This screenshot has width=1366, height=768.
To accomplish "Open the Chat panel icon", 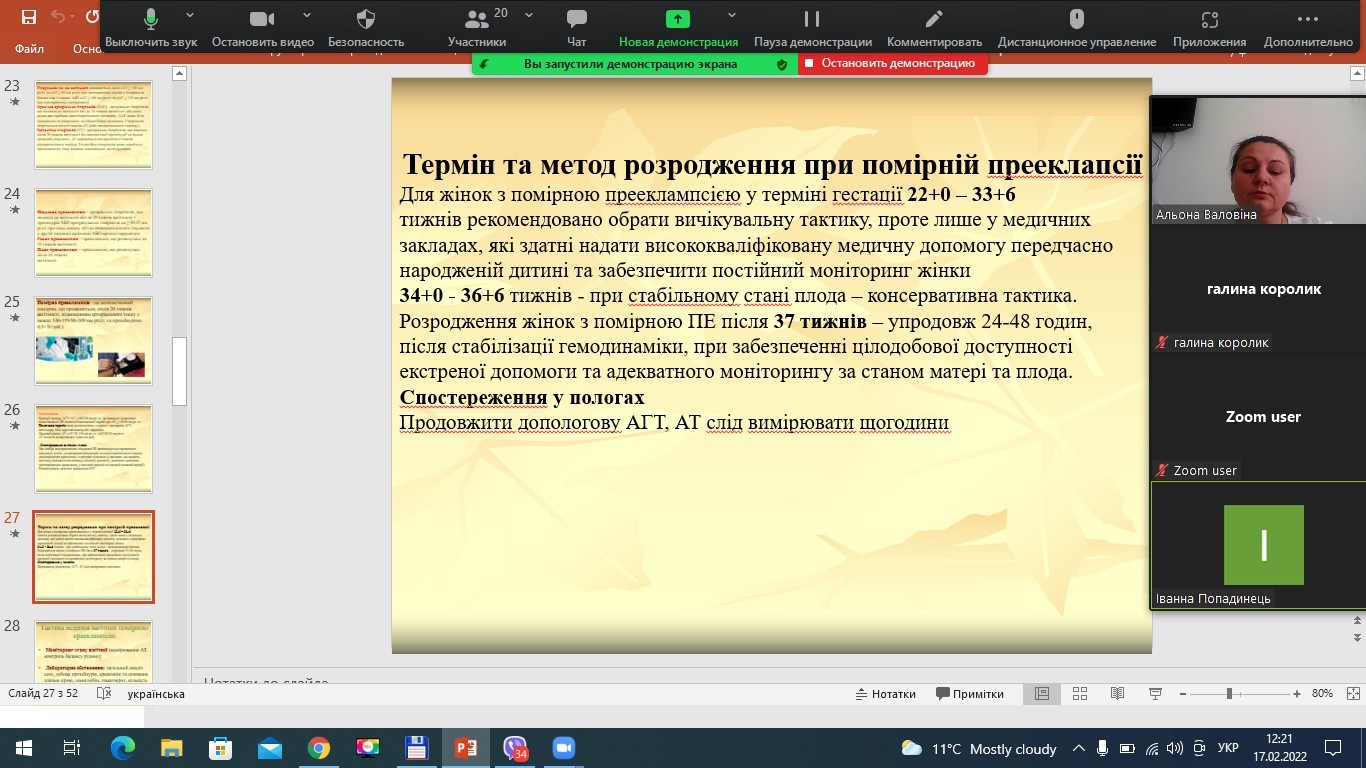I will click(x=576, y=20).
